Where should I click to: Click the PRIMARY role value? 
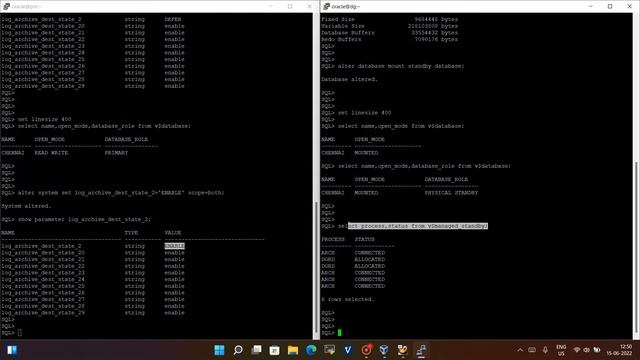pos(116,153)
